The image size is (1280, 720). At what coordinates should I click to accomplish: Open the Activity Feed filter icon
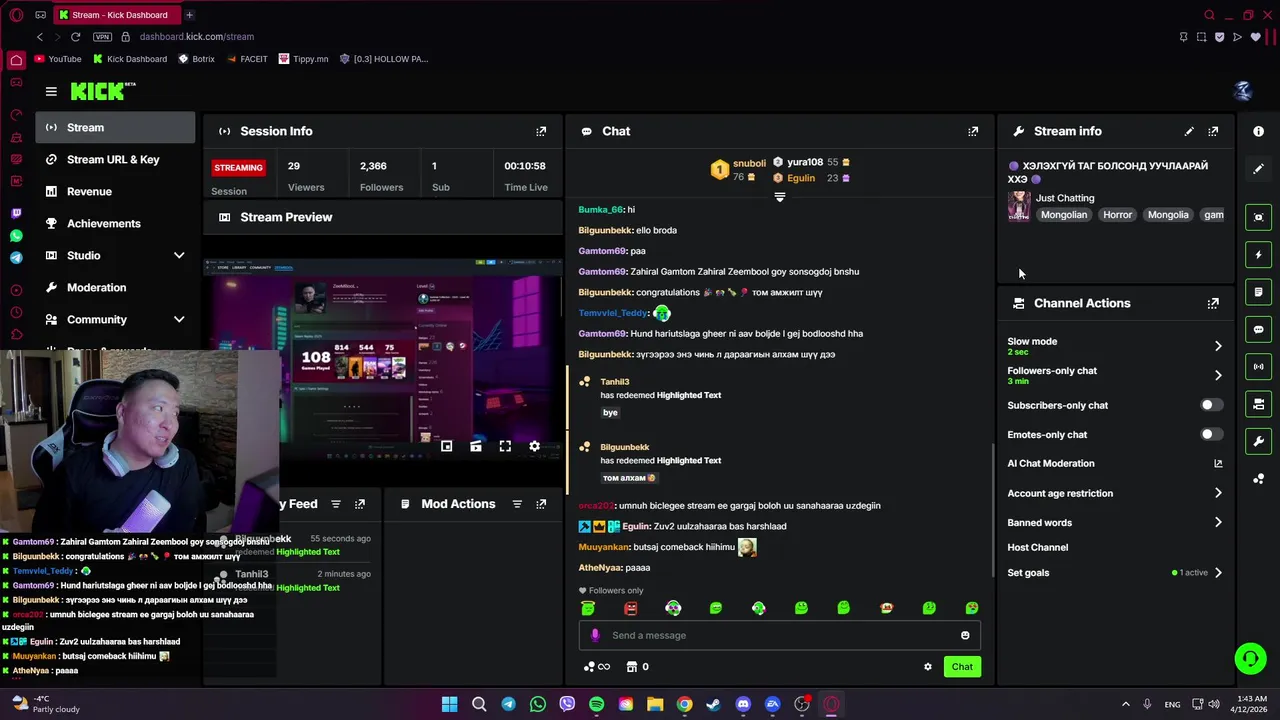(x=336, y=504)
